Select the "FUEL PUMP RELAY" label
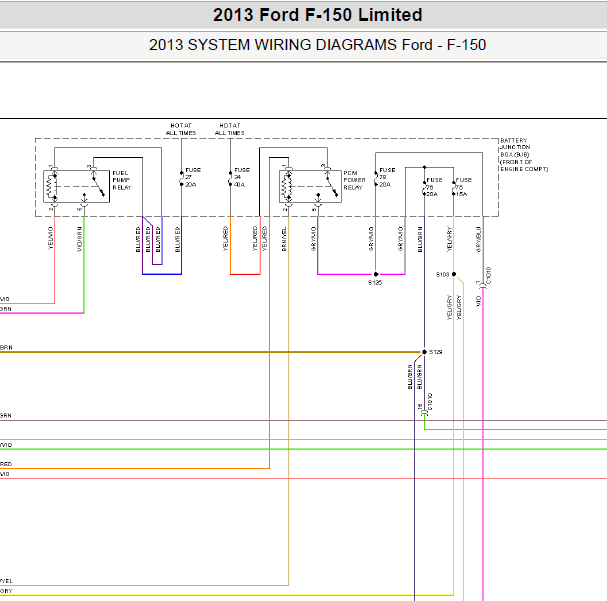The width and height of the screenshot is (607, 601). (x=122, y=180)
